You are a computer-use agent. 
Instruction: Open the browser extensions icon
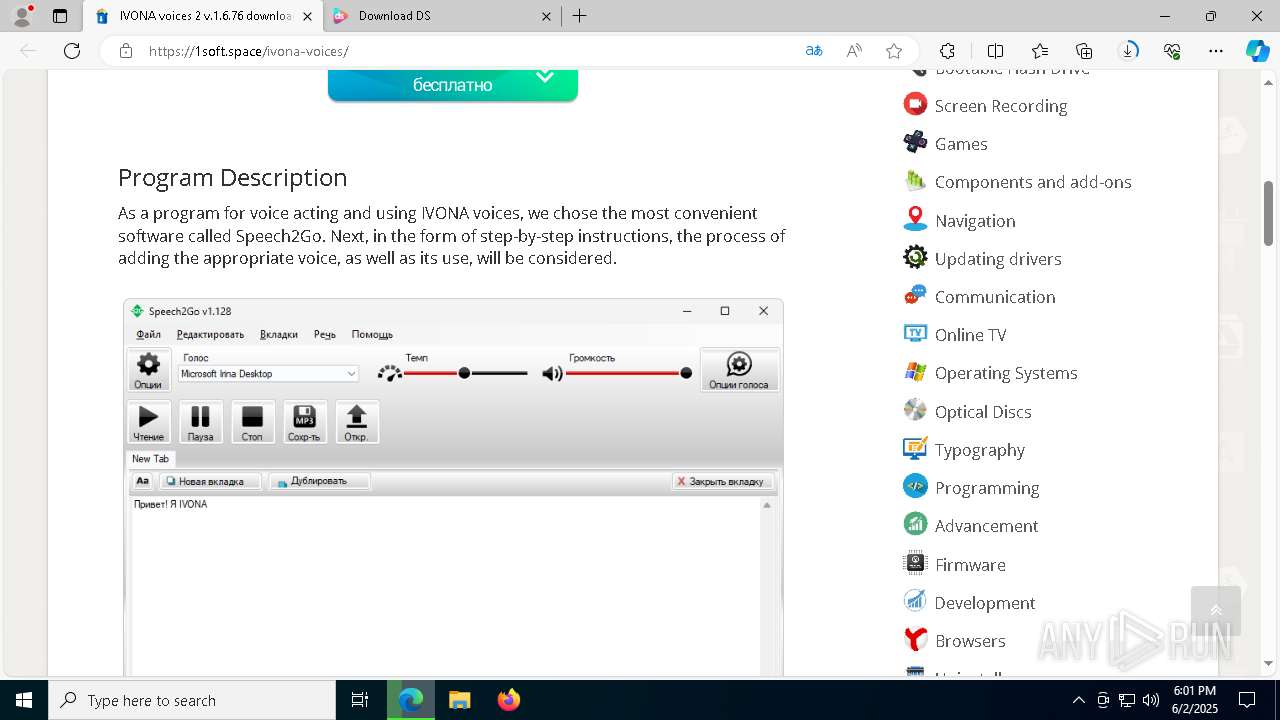coord(947,51)
